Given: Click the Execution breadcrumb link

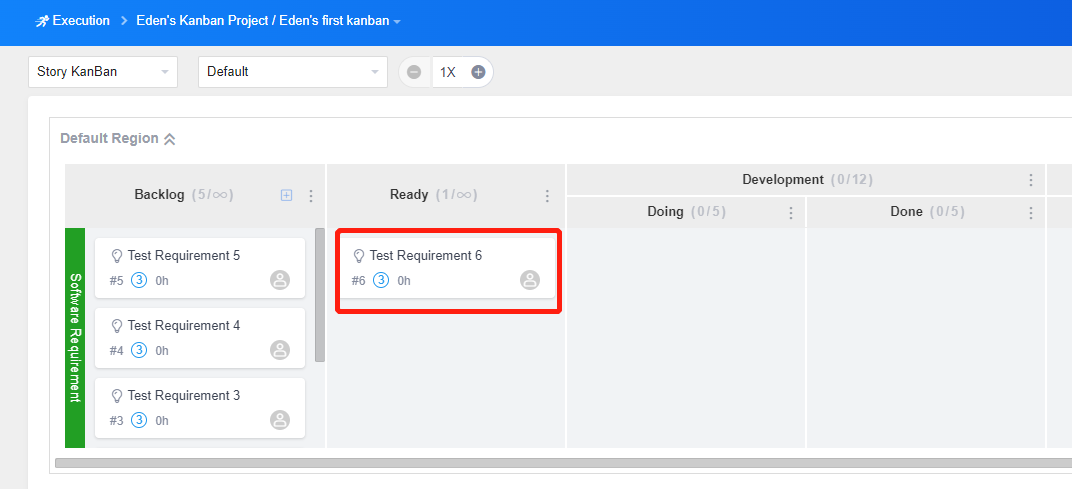Looking at the screenshot, I should click(80, 21).
